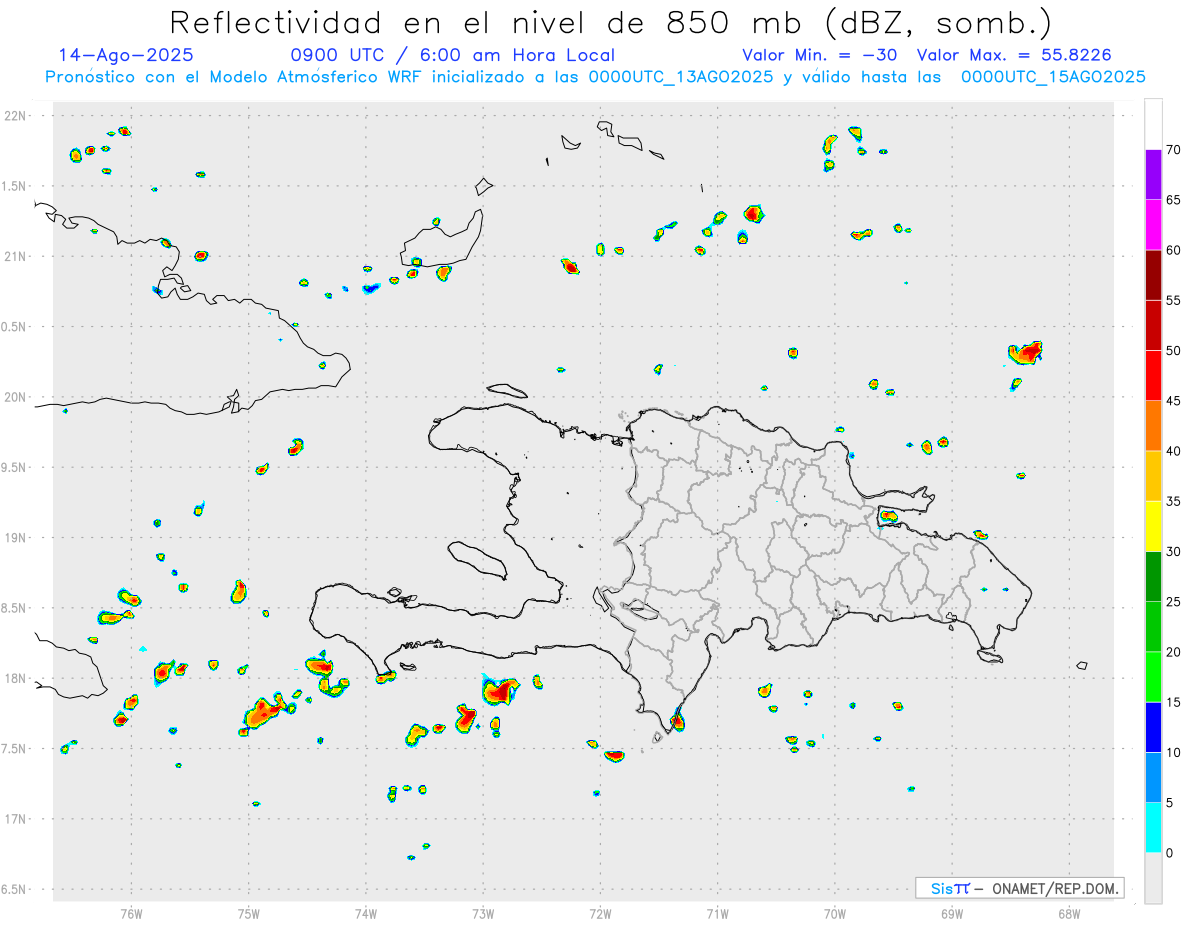This screenshot has height=927, width=1200.
Task: Pick the orange 40–45 dBZ legend color
Action: (x=1153, y=426)
